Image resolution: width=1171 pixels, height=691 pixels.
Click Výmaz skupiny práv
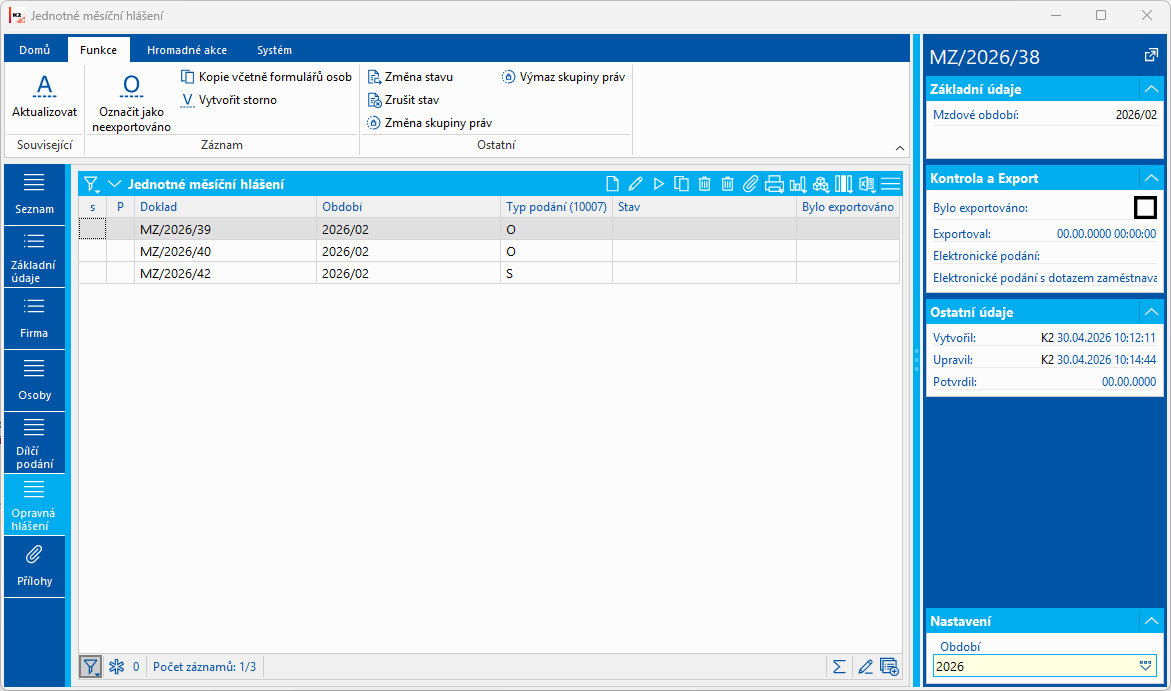click(x=563, y=77)
